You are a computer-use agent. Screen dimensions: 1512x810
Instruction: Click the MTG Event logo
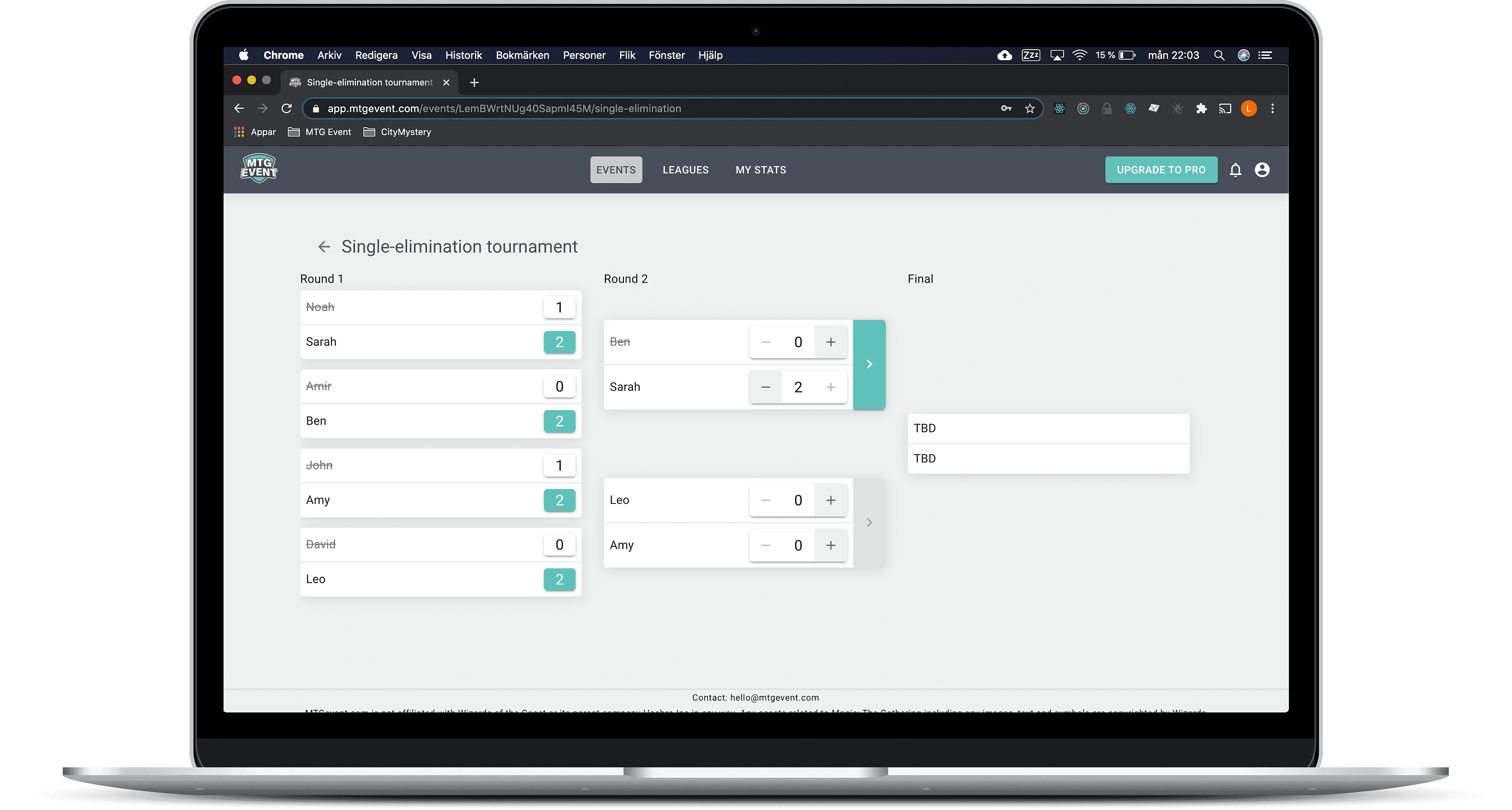pyautogui.click(x=259, y=169)
